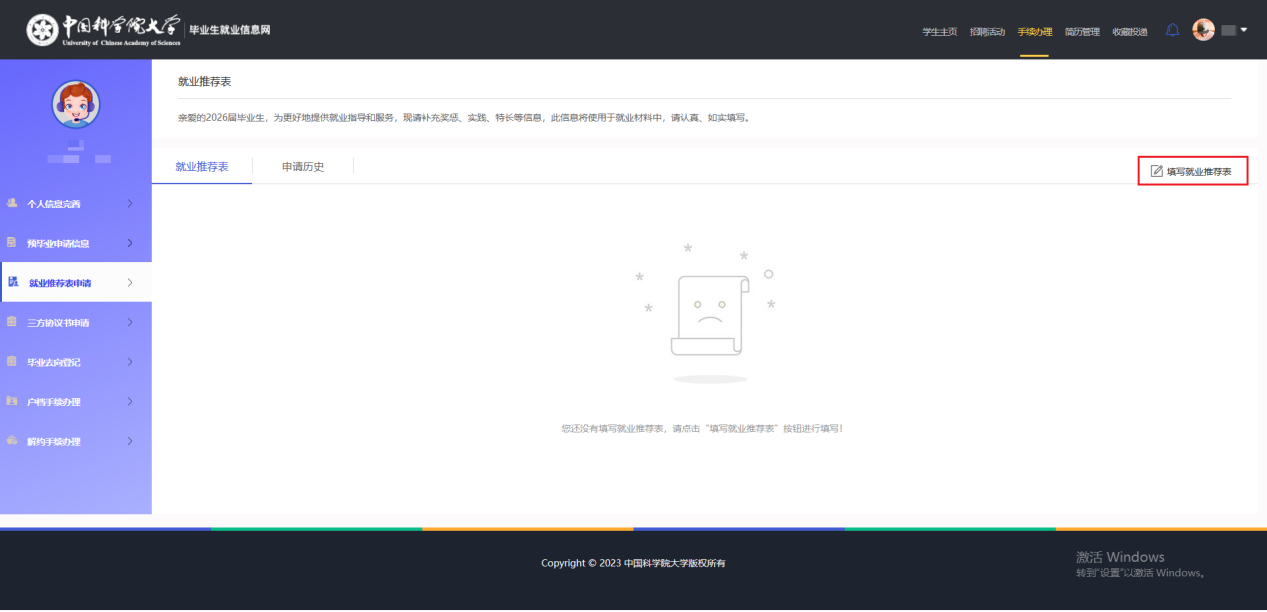The image size is (1267, 612).
Task: Select the 就业推荐表 tab
Action: tap(202, 167)
